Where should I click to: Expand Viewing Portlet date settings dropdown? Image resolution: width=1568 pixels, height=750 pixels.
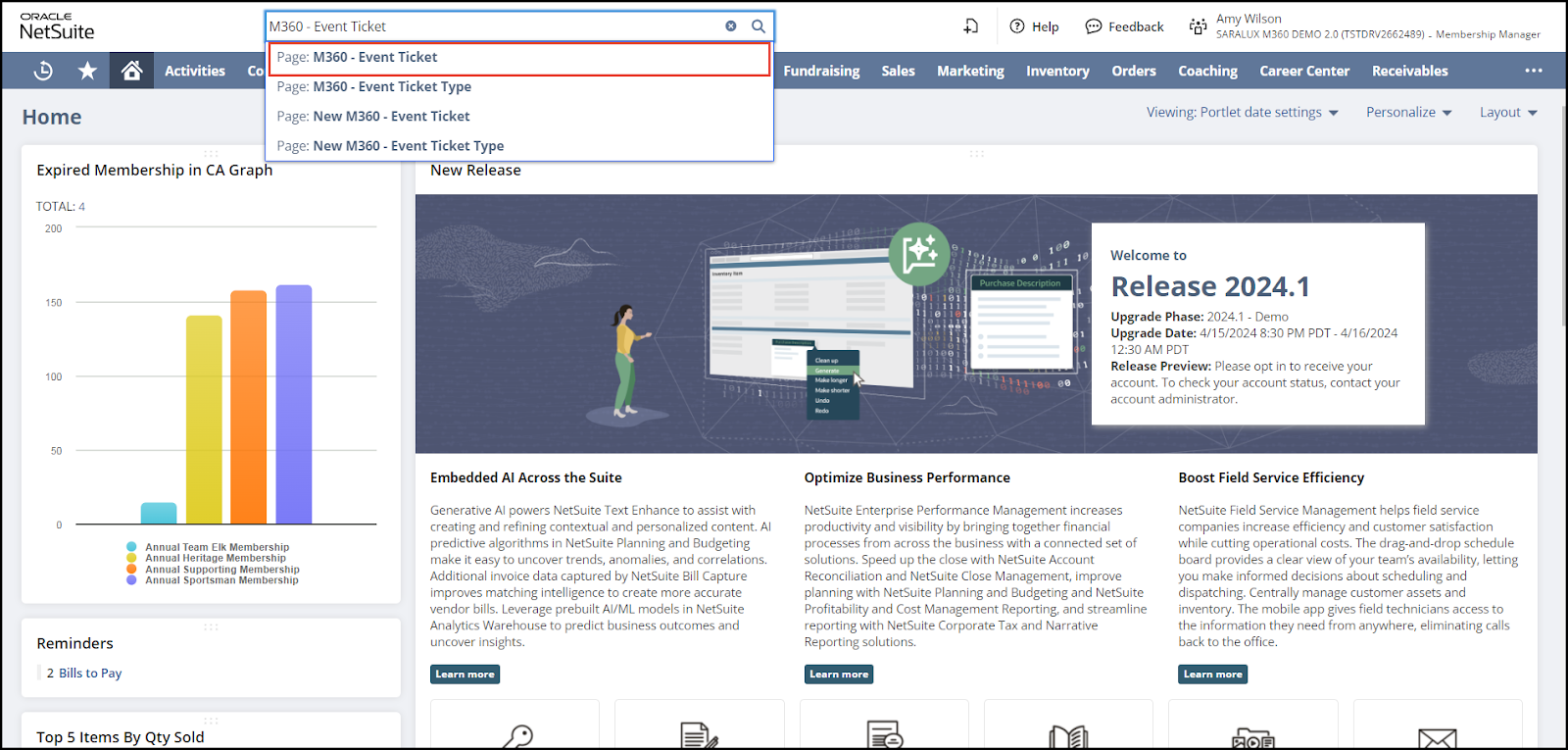coord(1242,113)
